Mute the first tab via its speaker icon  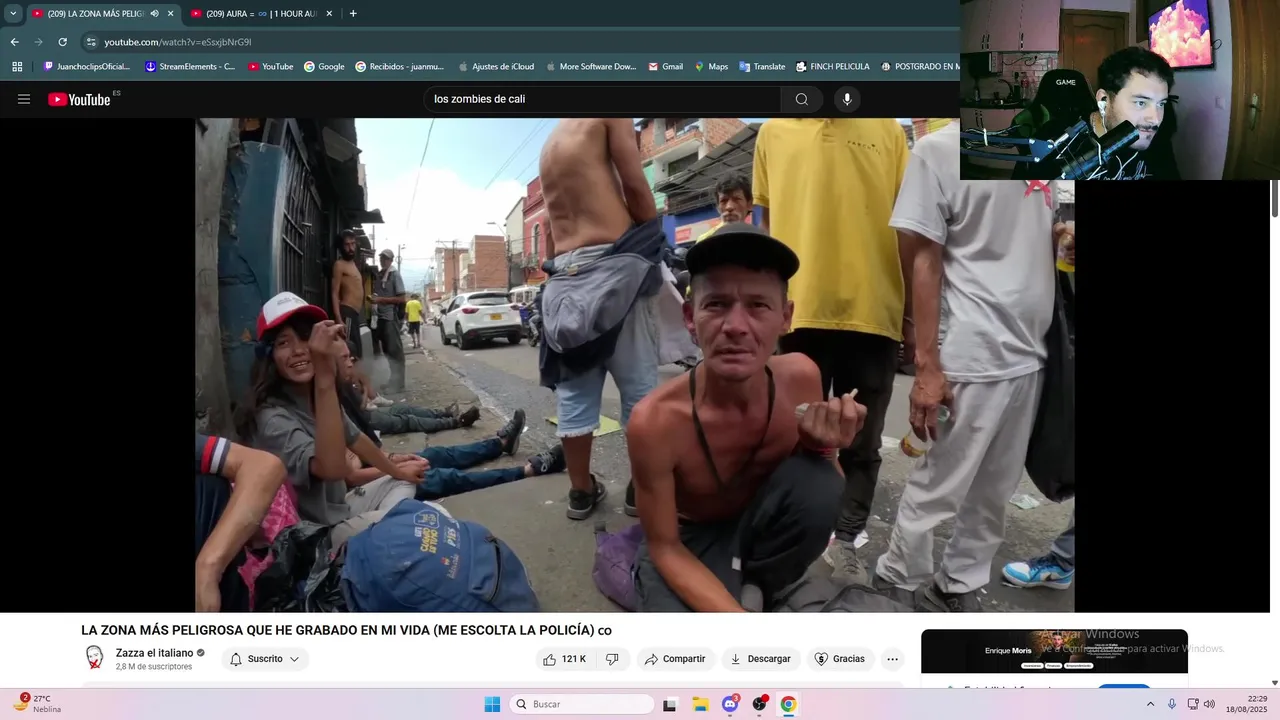click(x=154, y=14)
